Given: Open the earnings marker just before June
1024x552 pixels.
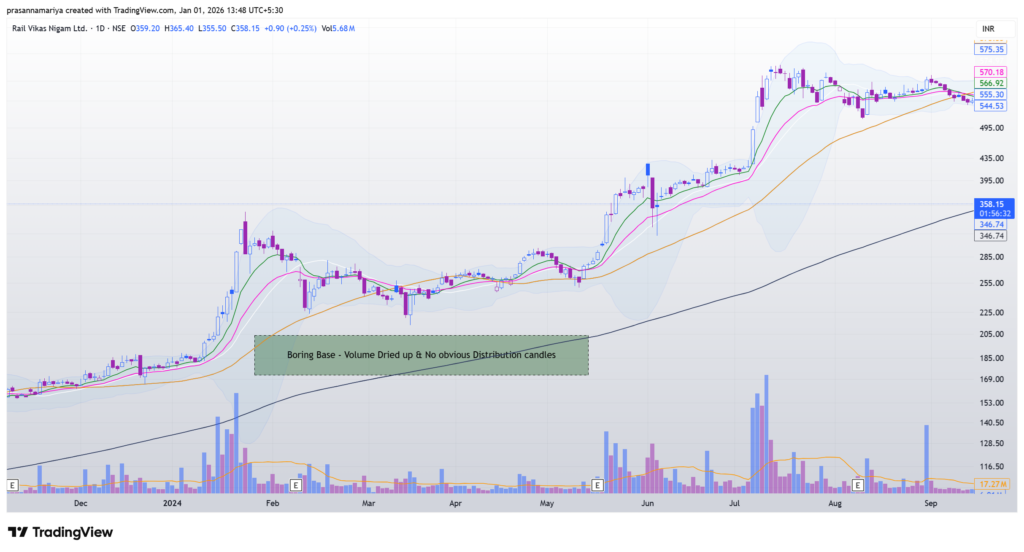Looking at the screenshot, I should [598, 485].
